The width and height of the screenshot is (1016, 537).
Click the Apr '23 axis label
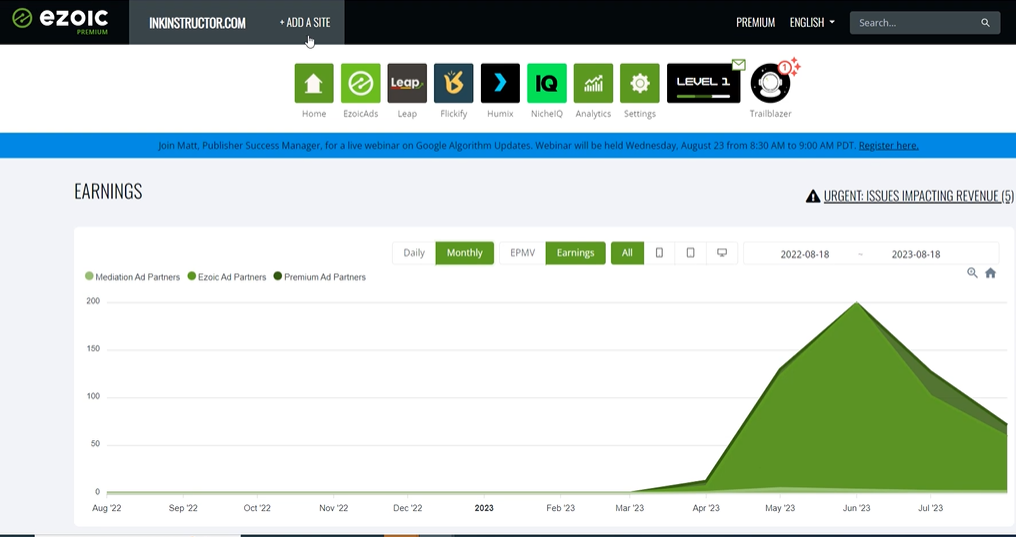pos(706,508)
